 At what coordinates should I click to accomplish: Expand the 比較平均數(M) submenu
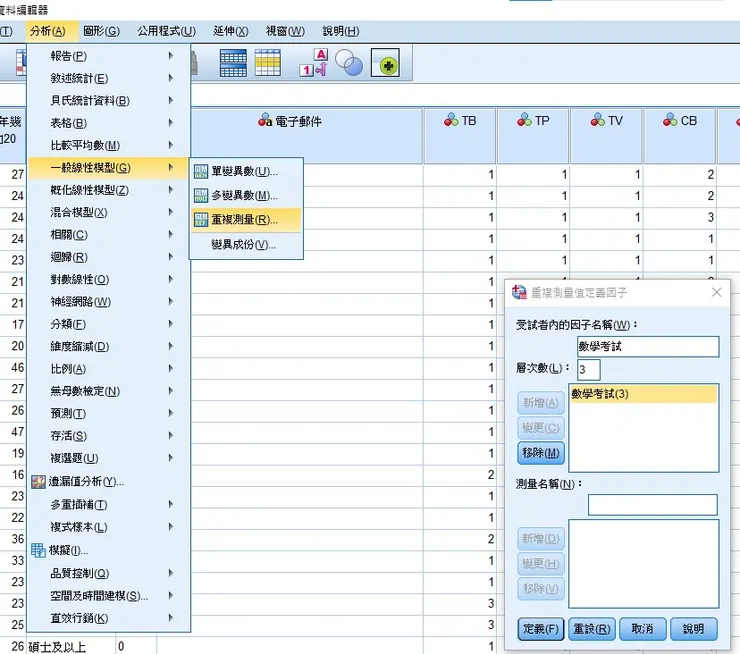click(x=109, y=145)
